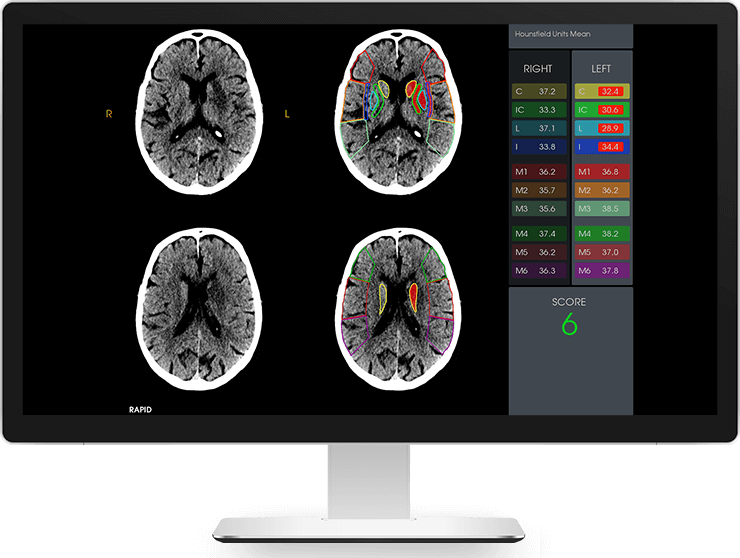Click the left C region value 32.4

point(610,91)
